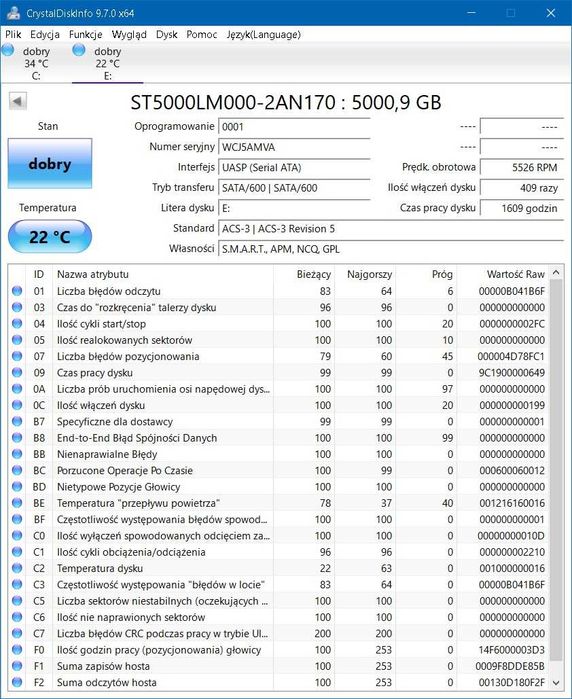Select the row Temperatura dysku

(x=280, y=568)
